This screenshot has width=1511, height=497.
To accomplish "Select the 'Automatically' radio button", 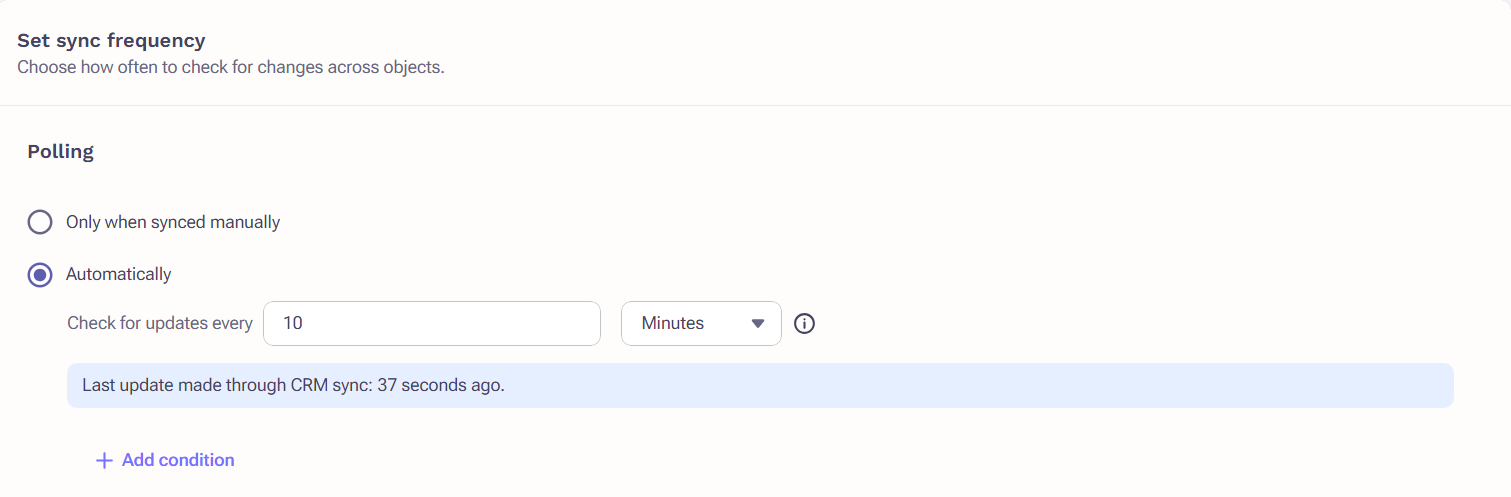I will pos(40,274).
